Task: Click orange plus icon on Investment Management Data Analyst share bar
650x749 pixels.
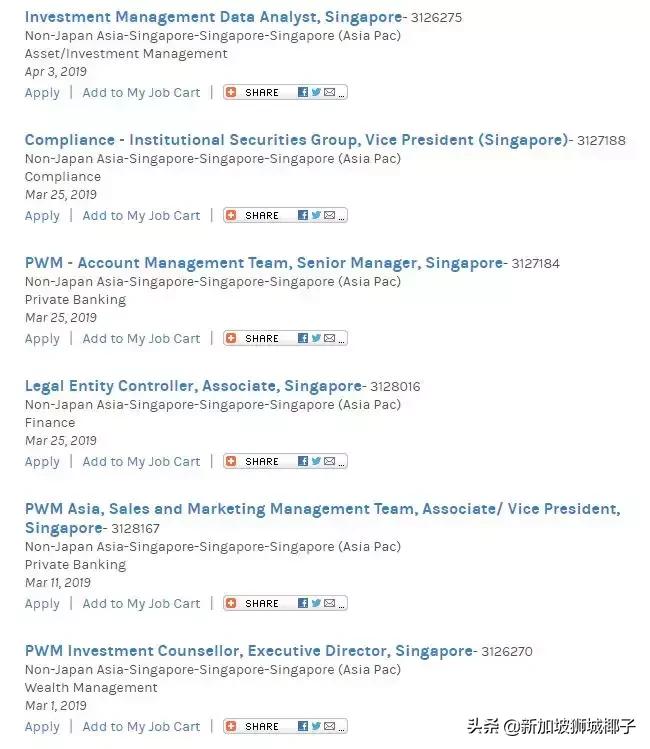Action: tap(231, 92)
